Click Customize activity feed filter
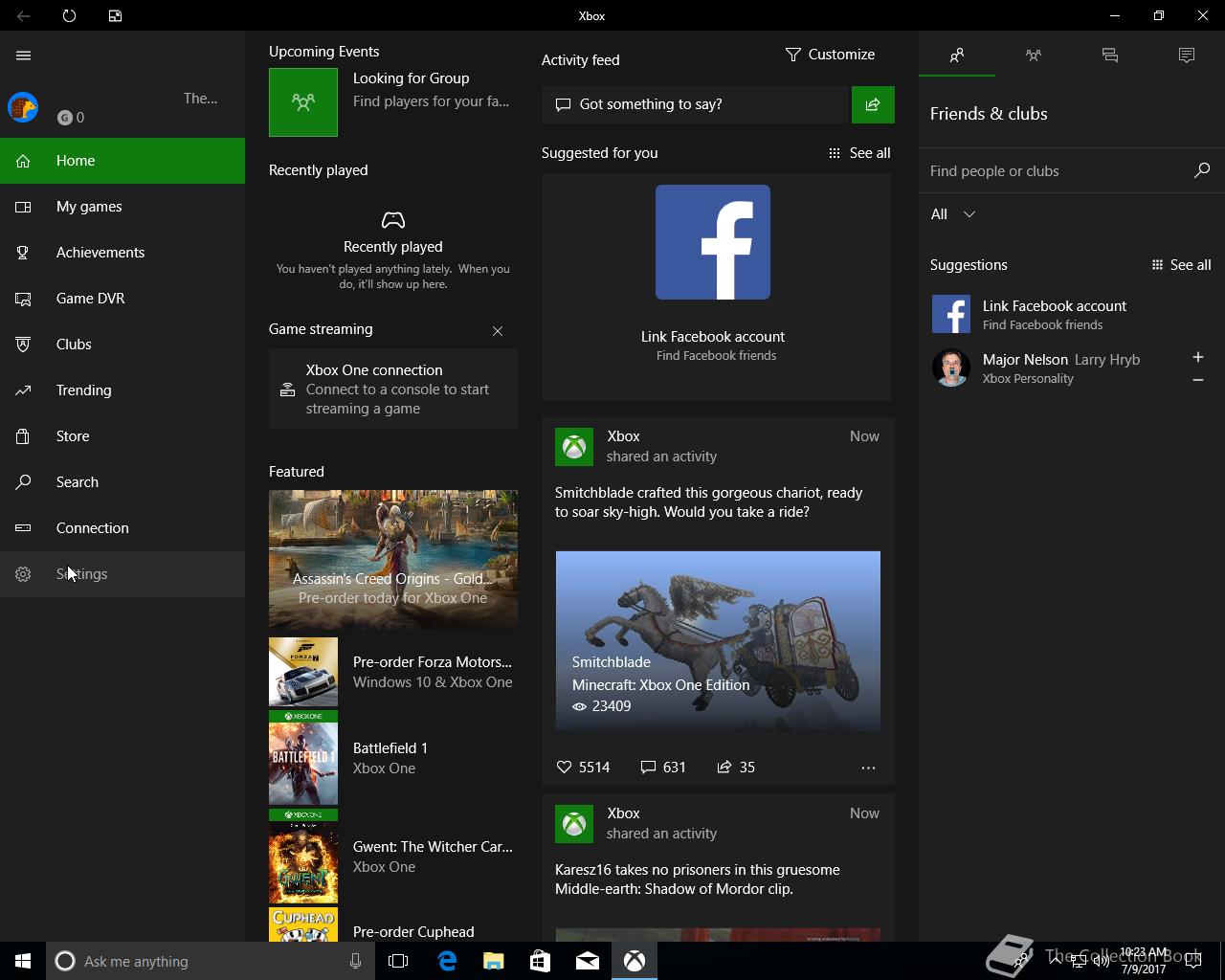 pos(830,55)
